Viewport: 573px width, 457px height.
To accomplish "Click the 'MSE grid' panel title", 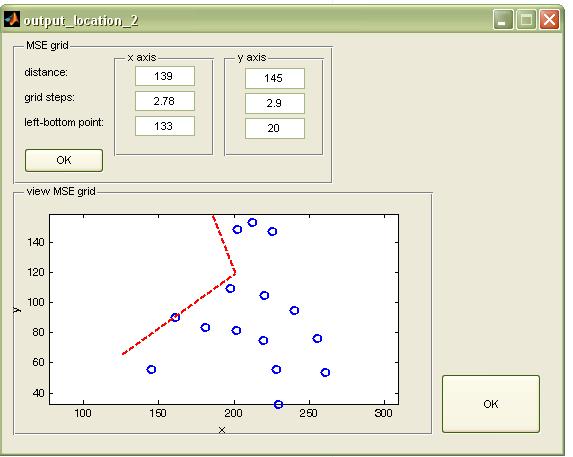I will [x=47, y=45].
